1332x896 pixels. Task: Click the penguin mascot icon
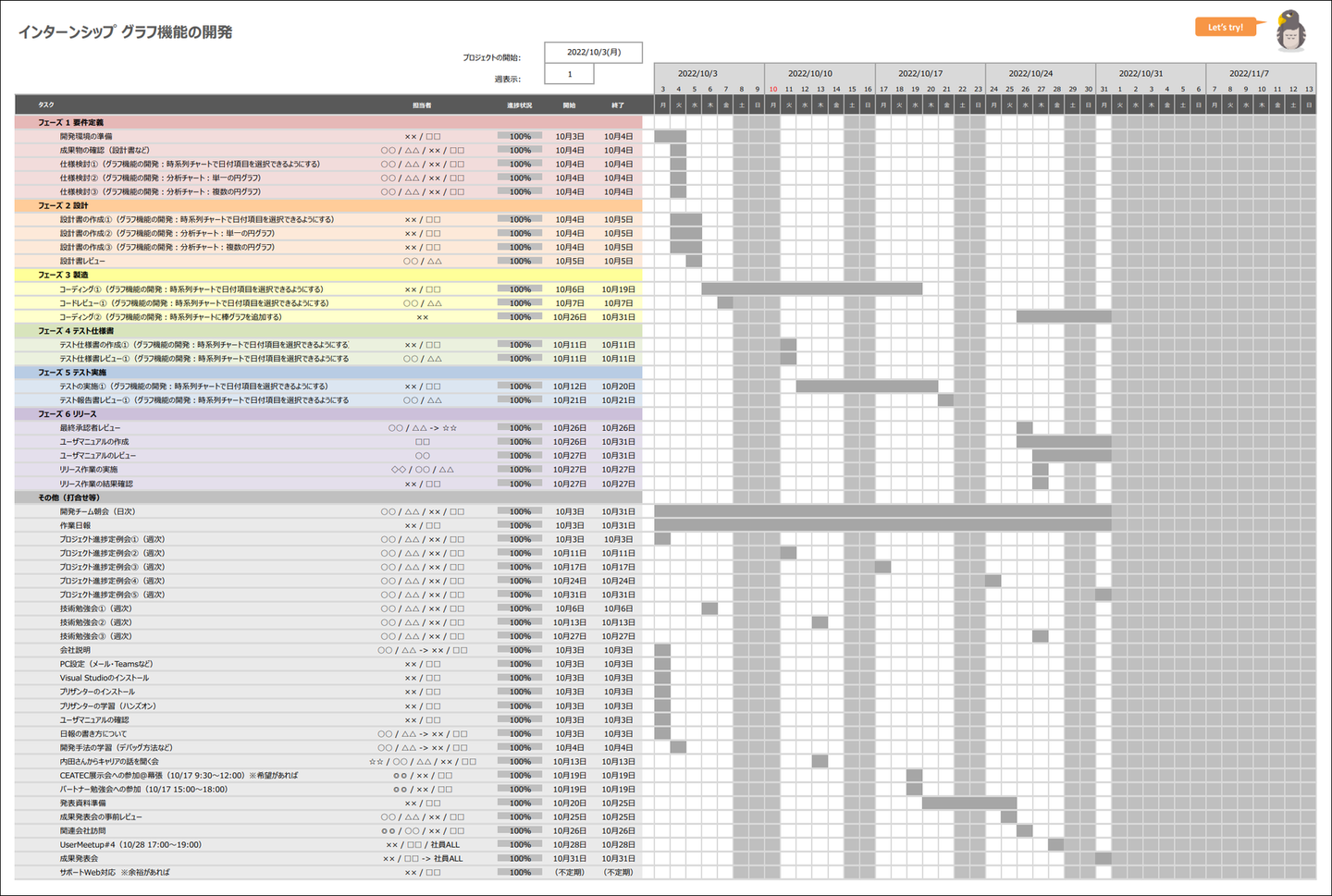pos(1289,31)
